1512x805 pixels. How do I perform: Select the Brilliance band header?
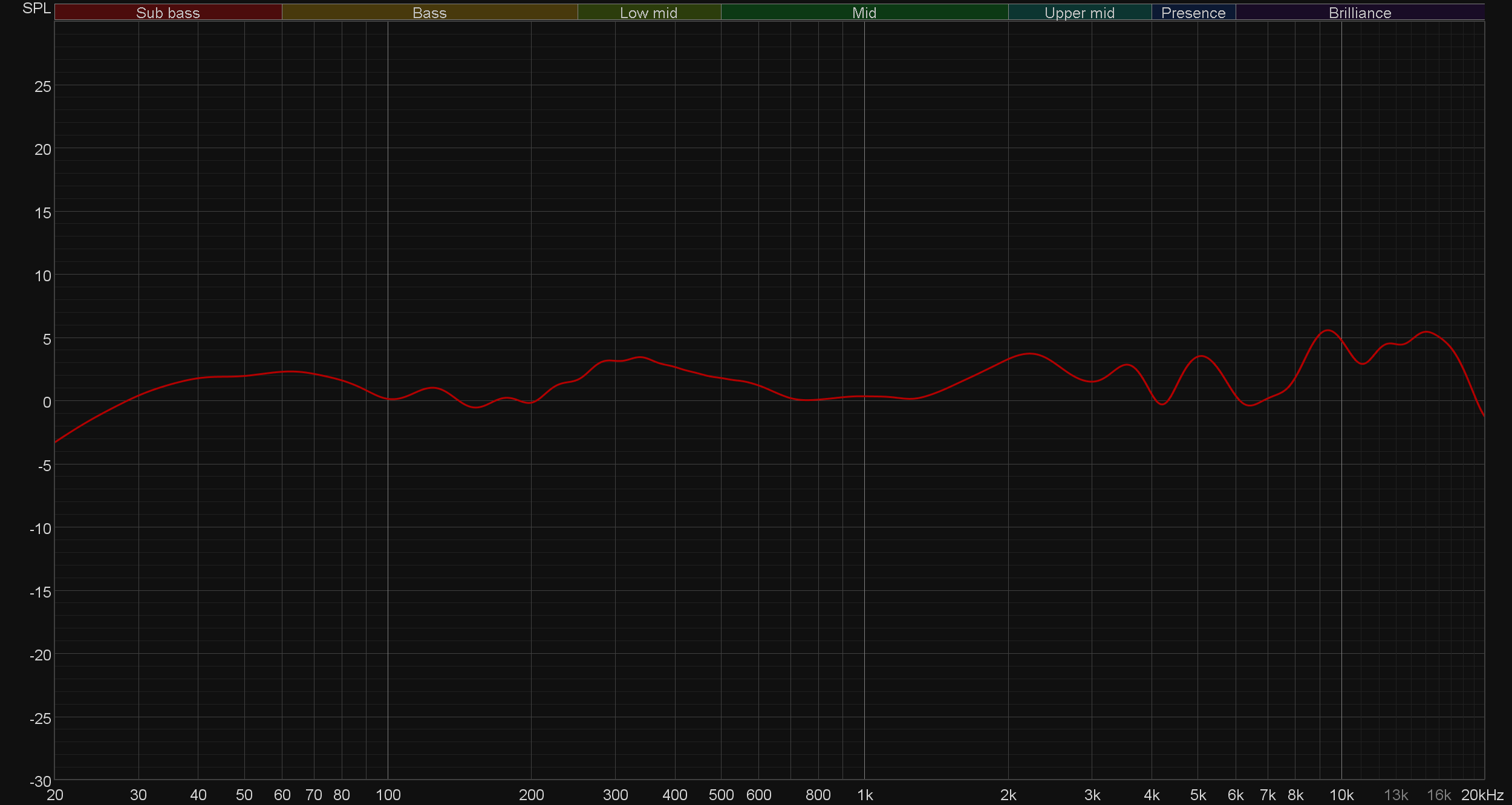coord(1360,13)
